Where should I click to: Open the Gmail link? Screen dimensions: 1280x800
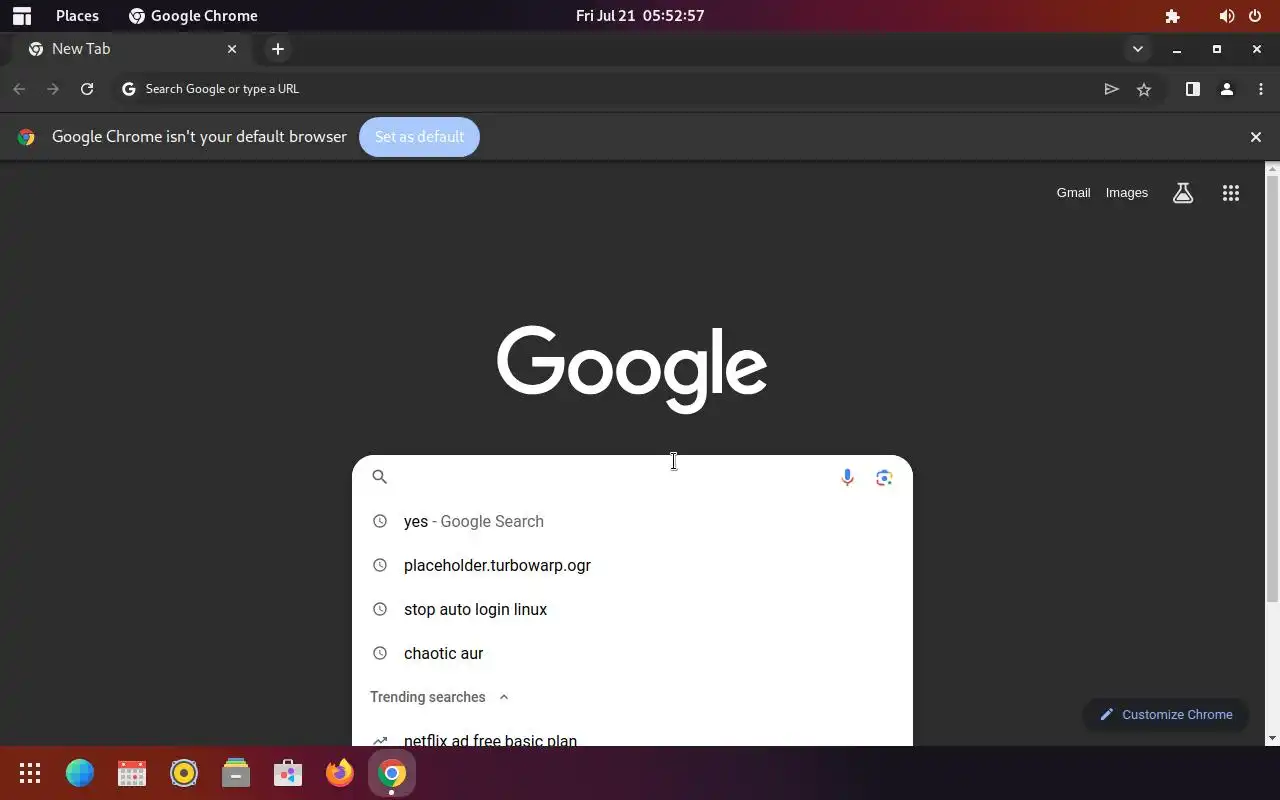tap(1073, 193)
